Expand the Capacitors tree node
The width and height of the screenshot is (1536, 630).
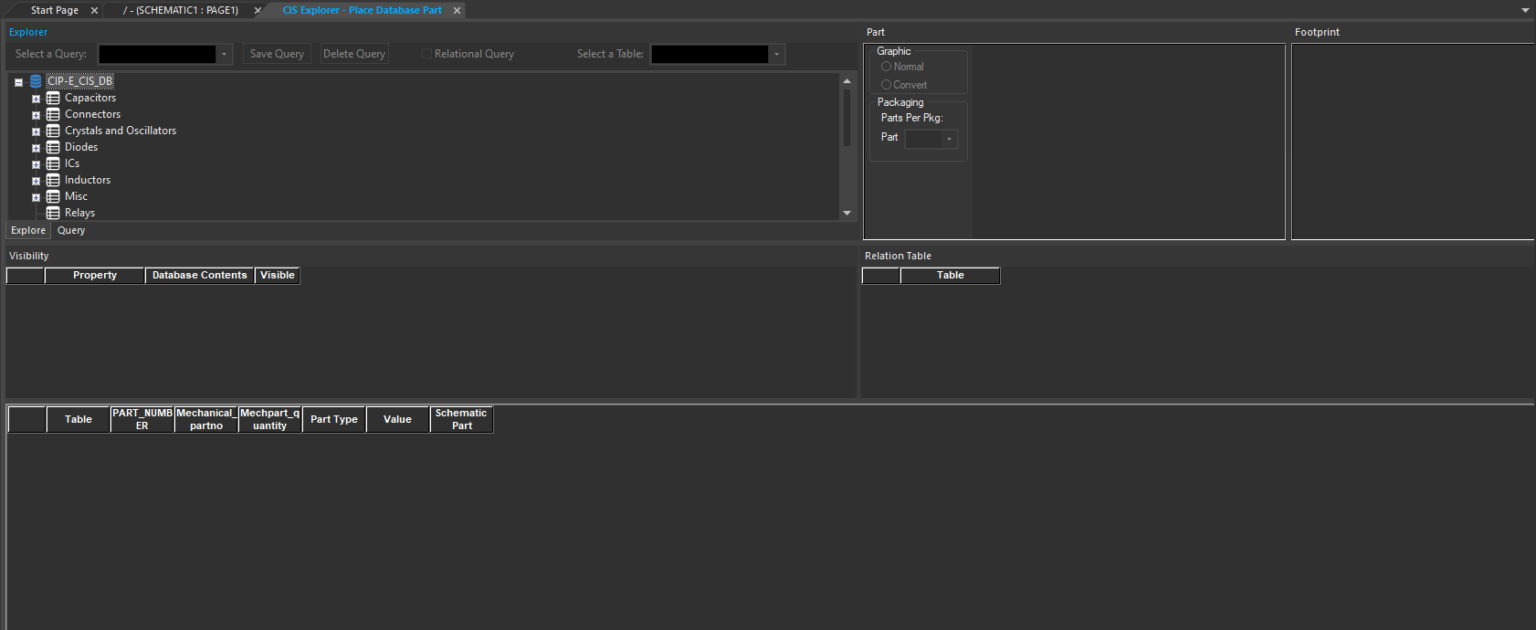(35, 97)
